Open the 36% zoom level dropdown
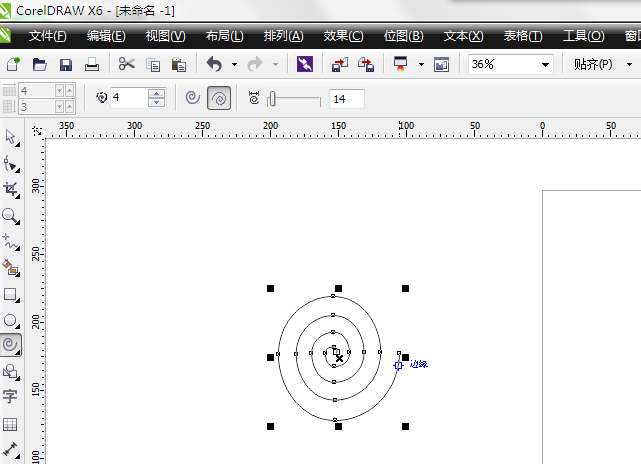Viewport: 641px width, 464px height. (x=545, y=65)
